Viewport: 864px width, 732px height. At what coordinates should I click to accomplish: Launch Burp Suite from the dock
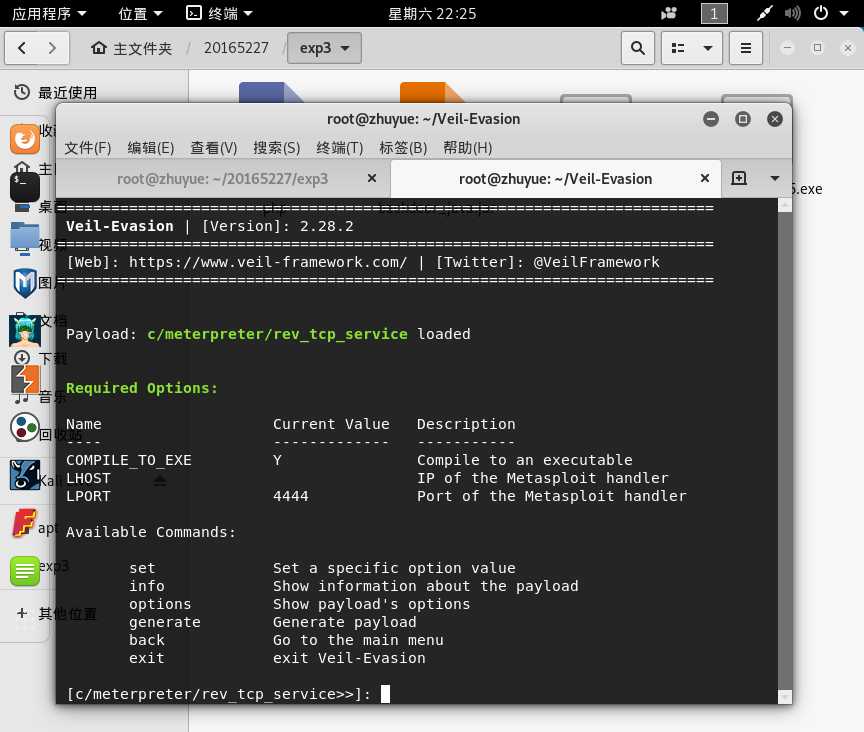tap(25, 379)
